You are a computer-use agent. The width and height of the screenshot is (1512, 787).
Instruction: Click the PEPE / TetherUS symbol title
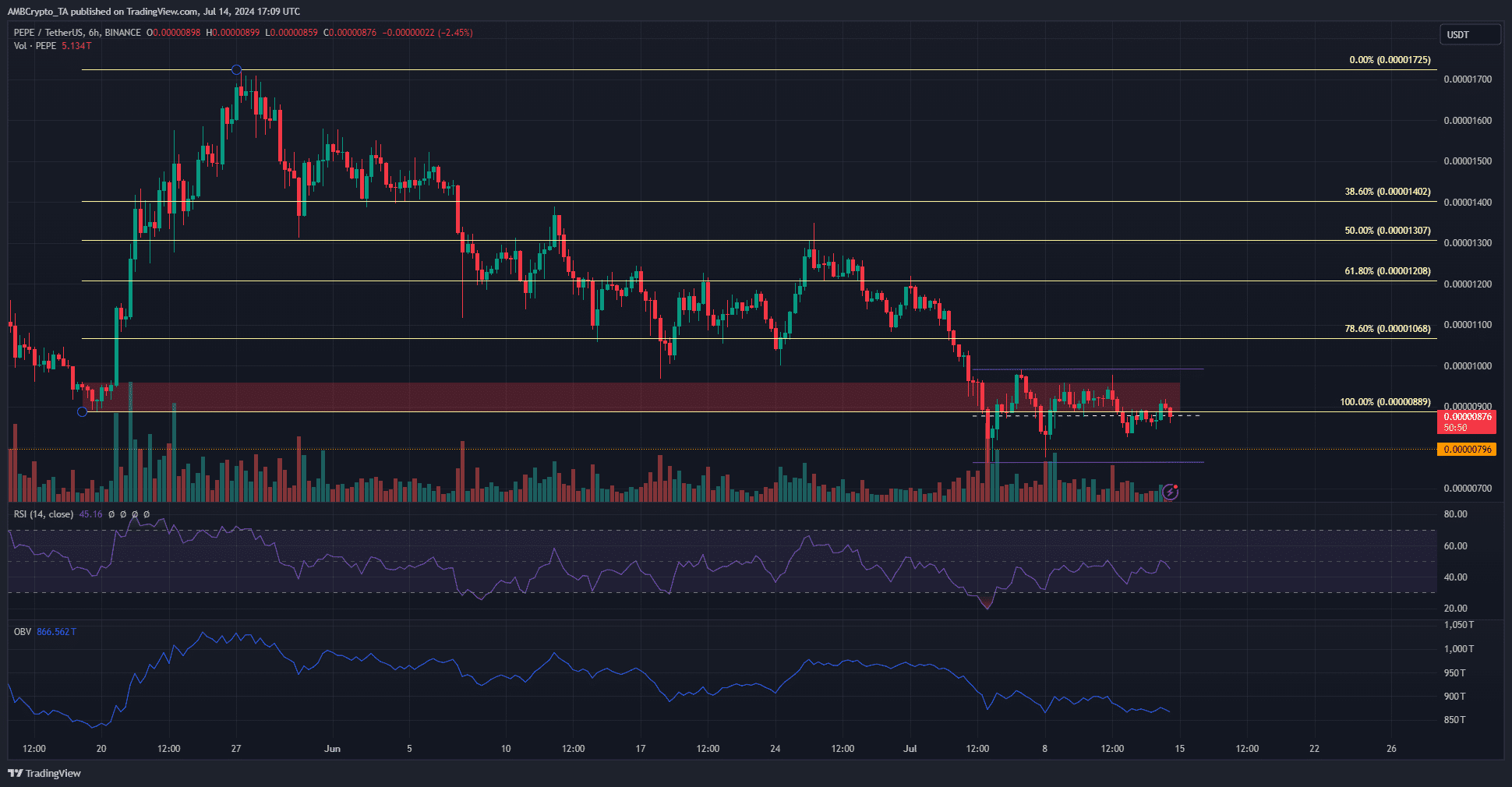click(77, 33)
